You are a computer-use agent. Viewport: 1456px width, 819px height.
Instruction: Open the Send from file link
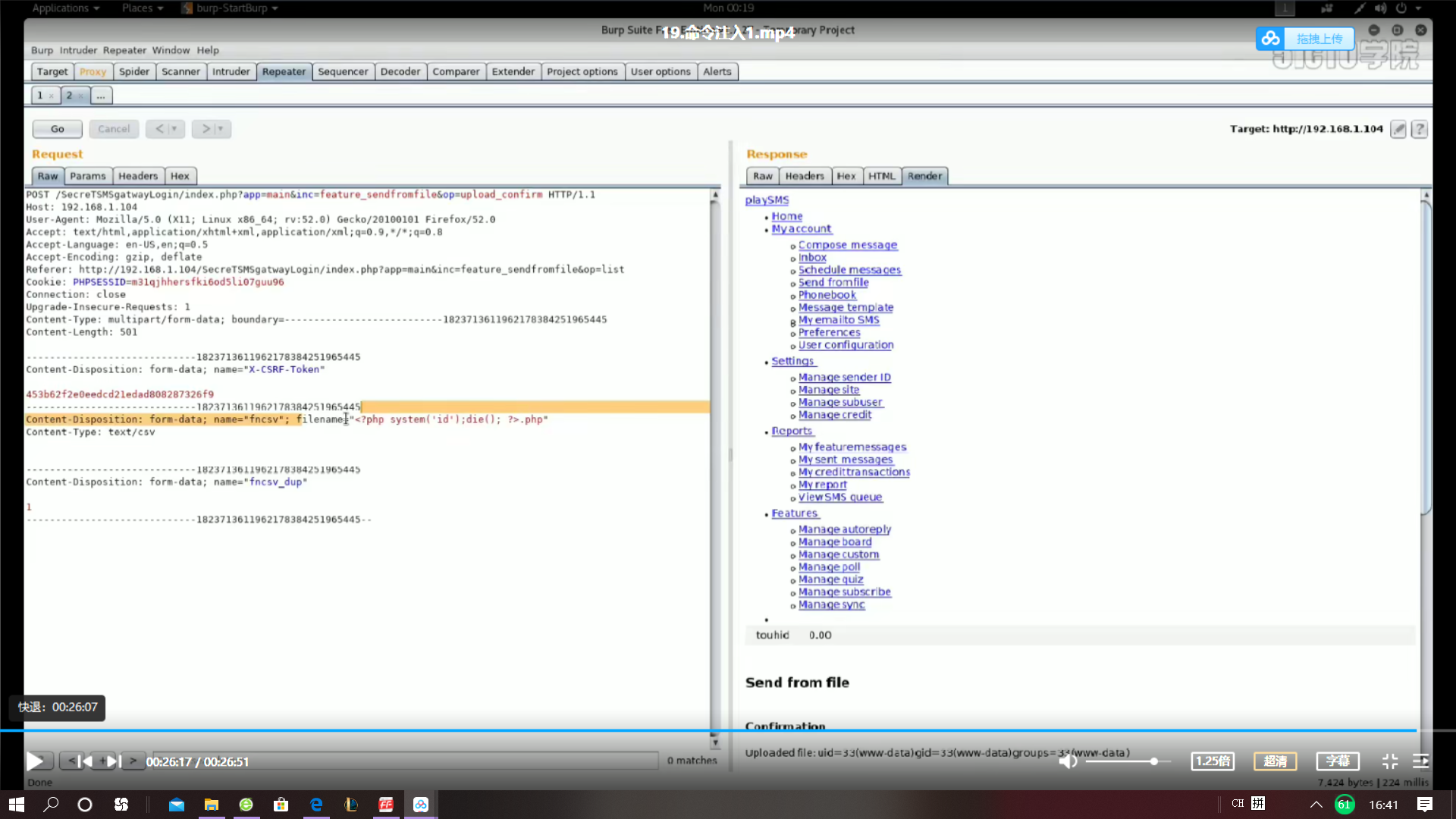pos(833,282)
